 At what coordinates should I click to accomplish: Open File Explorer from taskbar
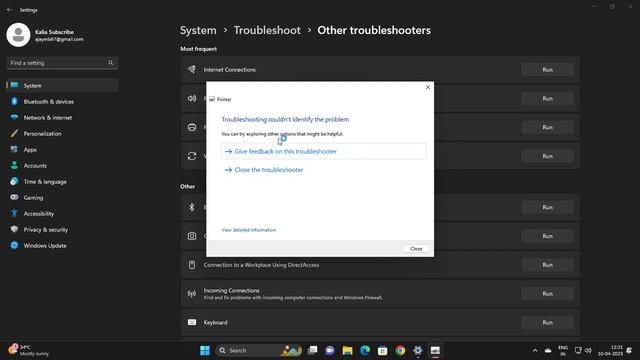click(347, 350)
